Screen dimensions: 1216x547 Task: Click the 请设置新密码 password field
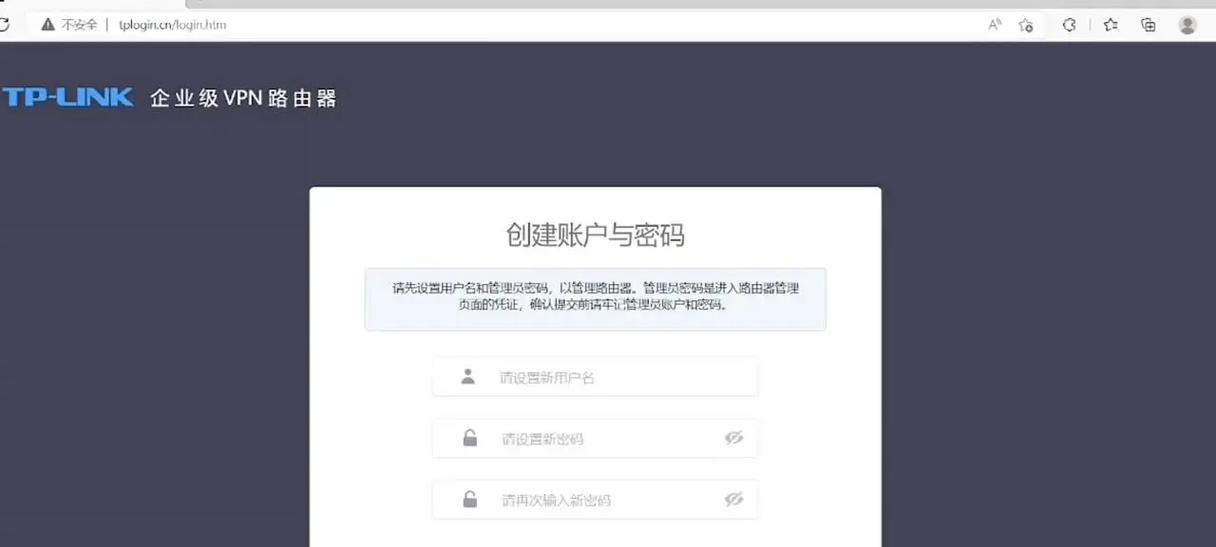tap(595, 438)
